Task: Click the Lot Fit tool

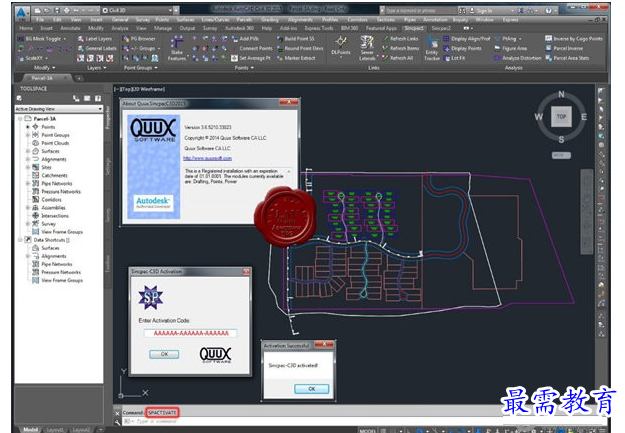Action: click(454, 58)
